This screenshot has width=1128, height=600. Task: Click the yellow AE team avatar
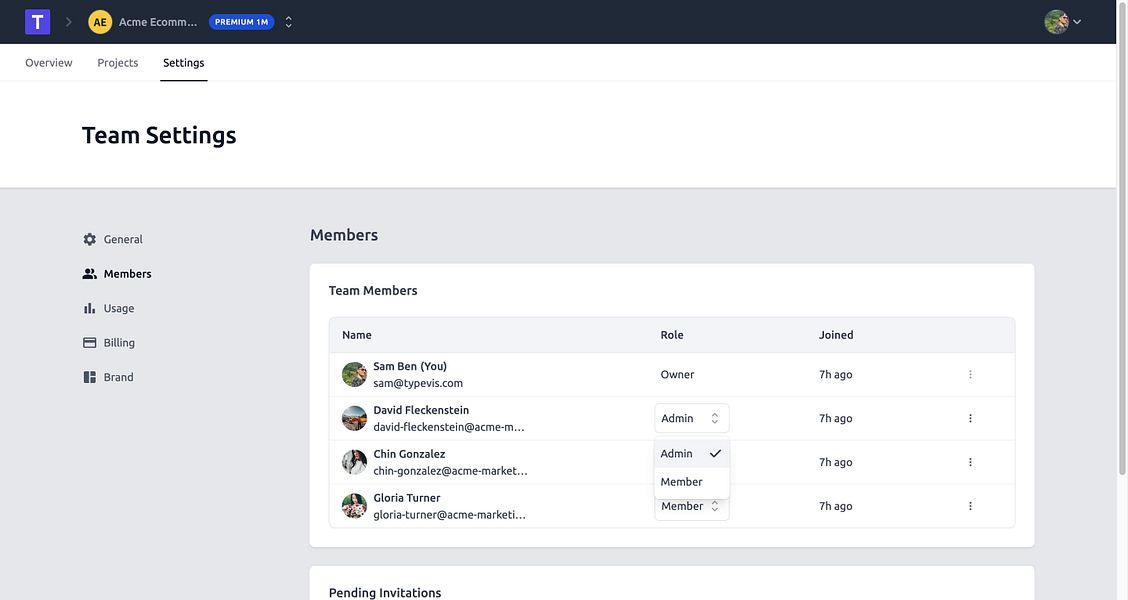[x=100, y=22]
